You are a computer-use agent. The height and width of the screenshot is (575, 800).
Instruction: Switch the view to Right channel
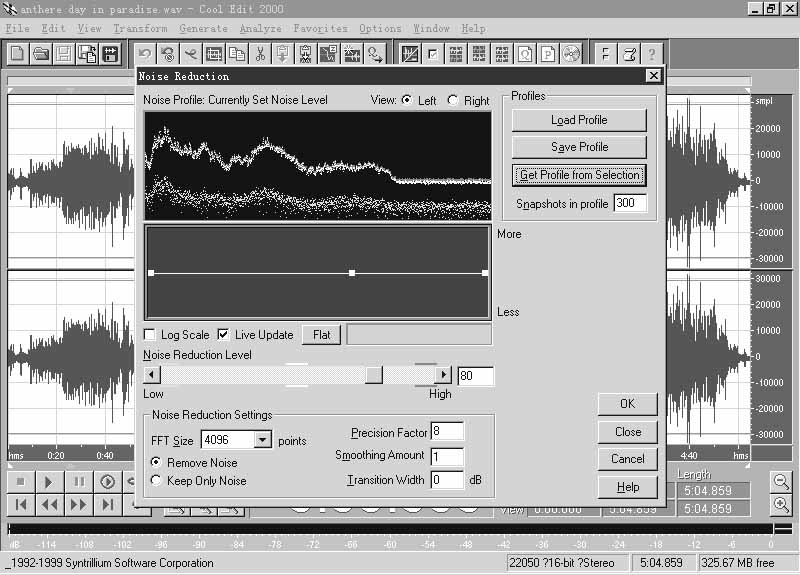[x=453, y=101]
